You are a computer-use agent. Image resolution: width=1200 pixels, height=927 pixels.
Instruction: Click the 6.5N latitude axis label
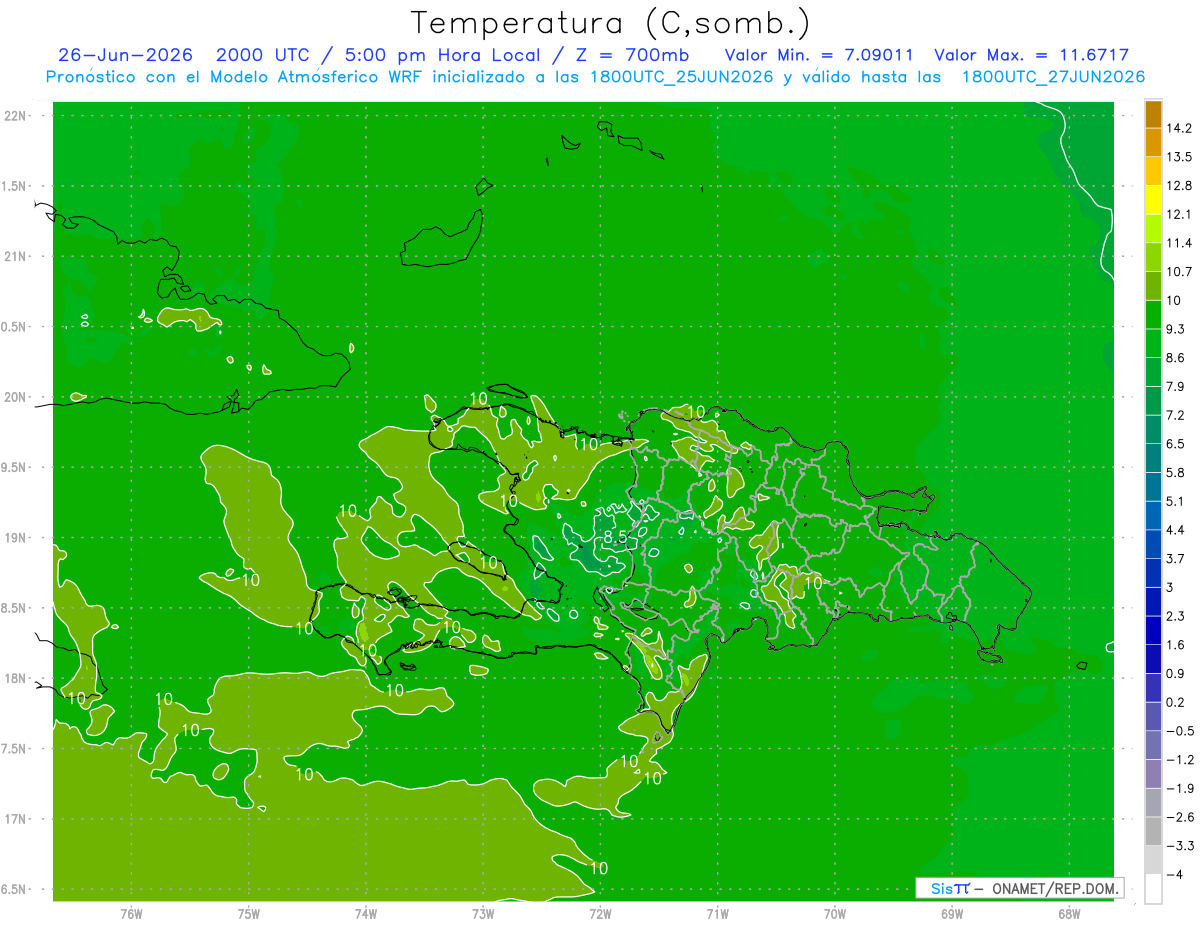pos(15,889)
